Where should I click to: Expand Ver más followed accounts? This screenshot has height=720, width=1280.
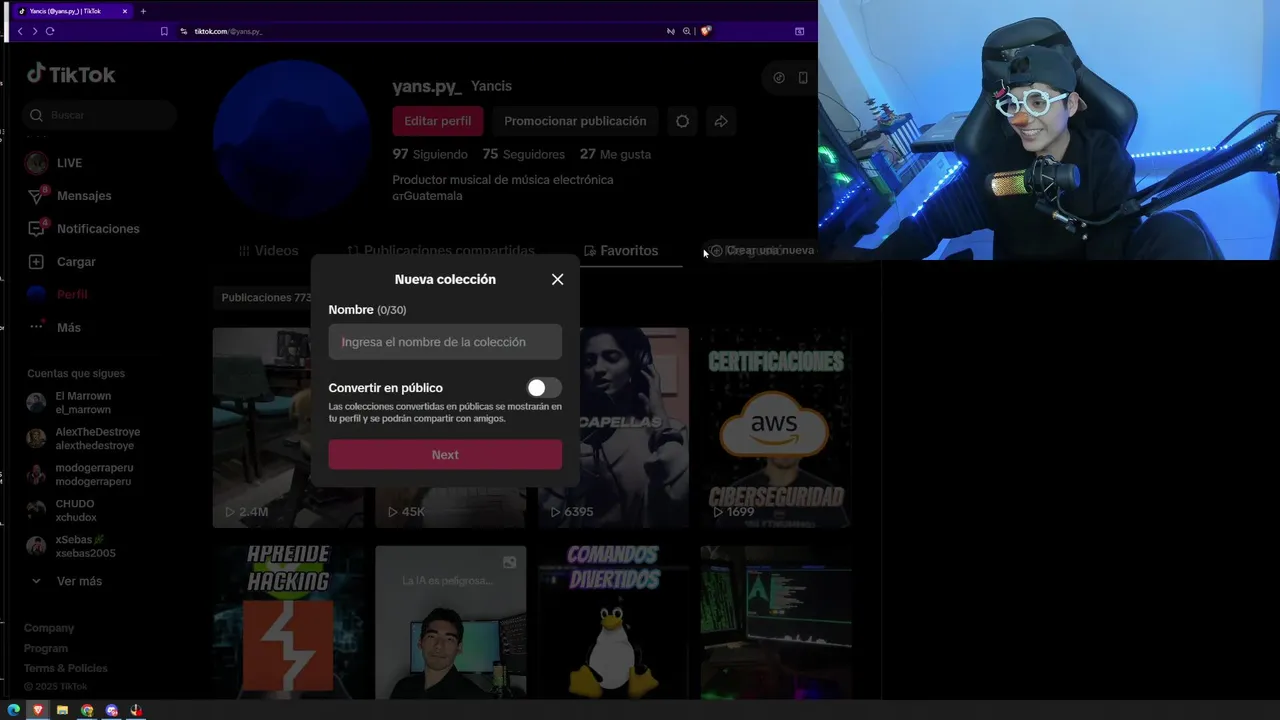tap(66, 581)
